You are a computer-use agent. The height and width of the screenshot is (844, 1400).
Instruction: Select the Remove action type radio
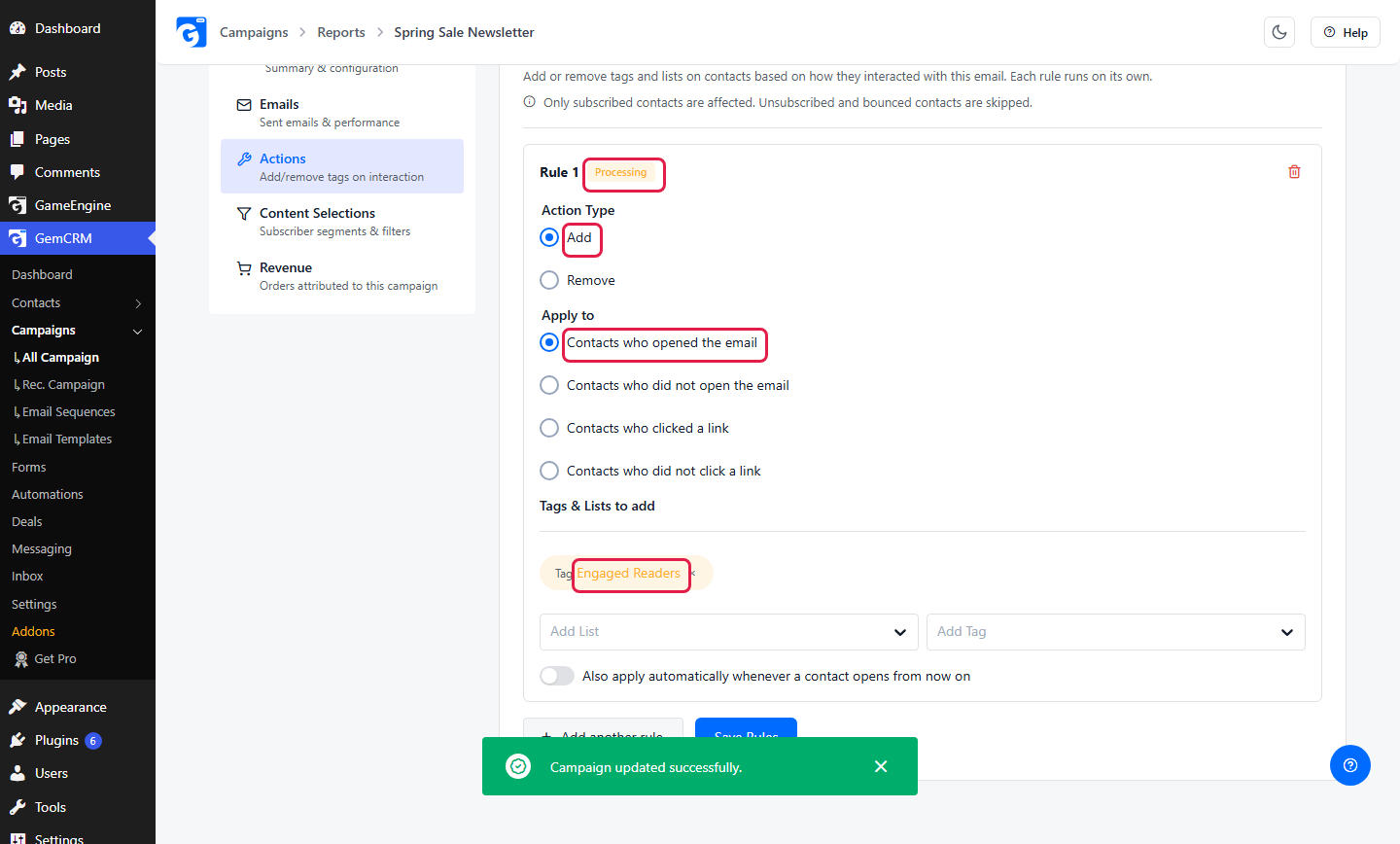coord(549,280)
